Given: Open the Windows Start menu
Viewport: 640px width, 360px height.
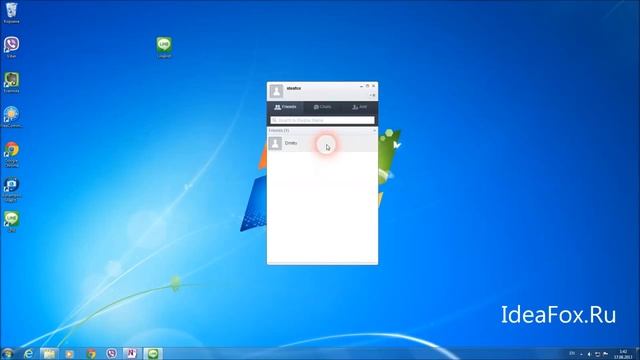Looking at the screenshot, I should tap(7, 353).
